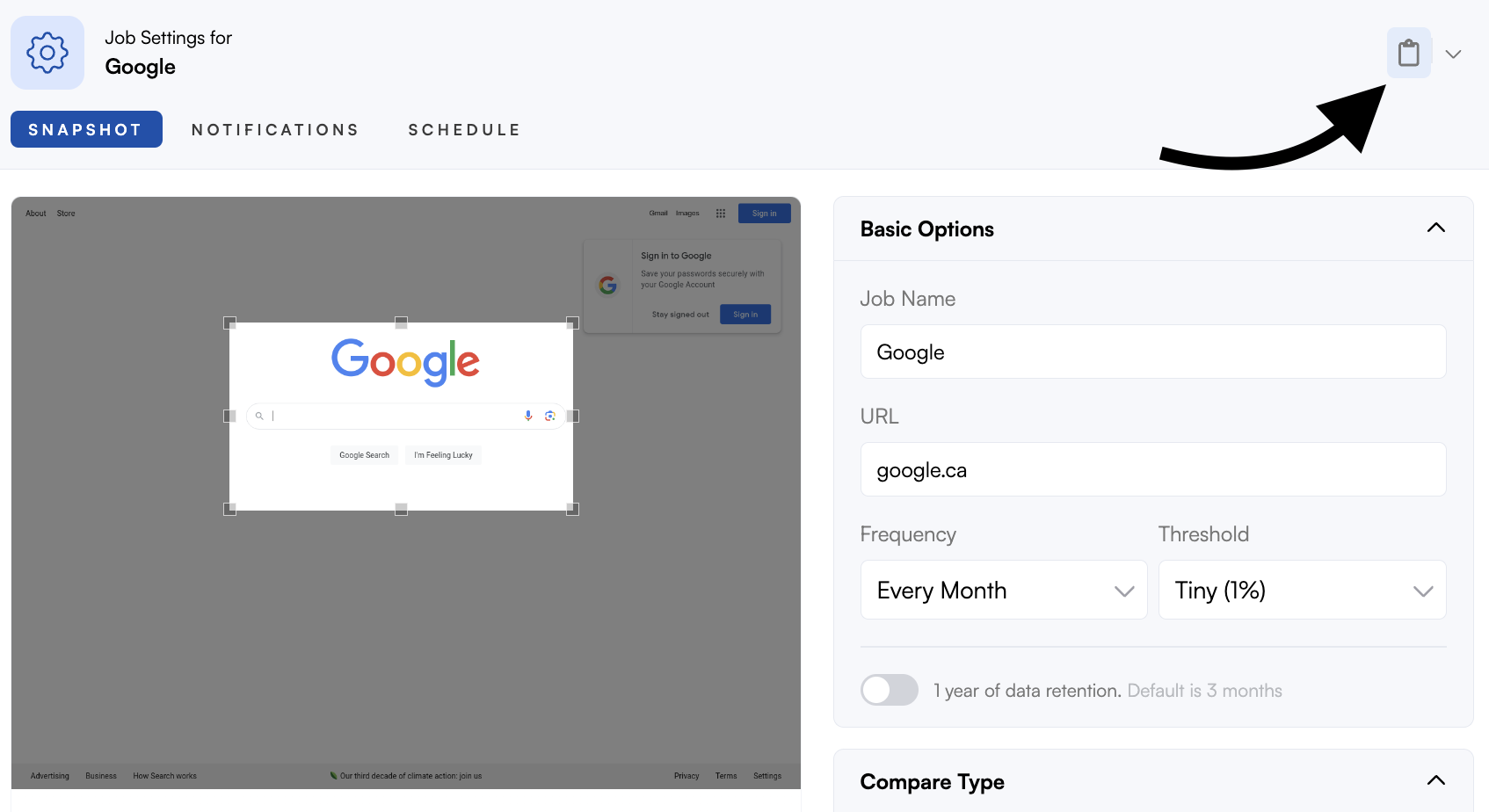Click the Store link in snapshot

66,214
